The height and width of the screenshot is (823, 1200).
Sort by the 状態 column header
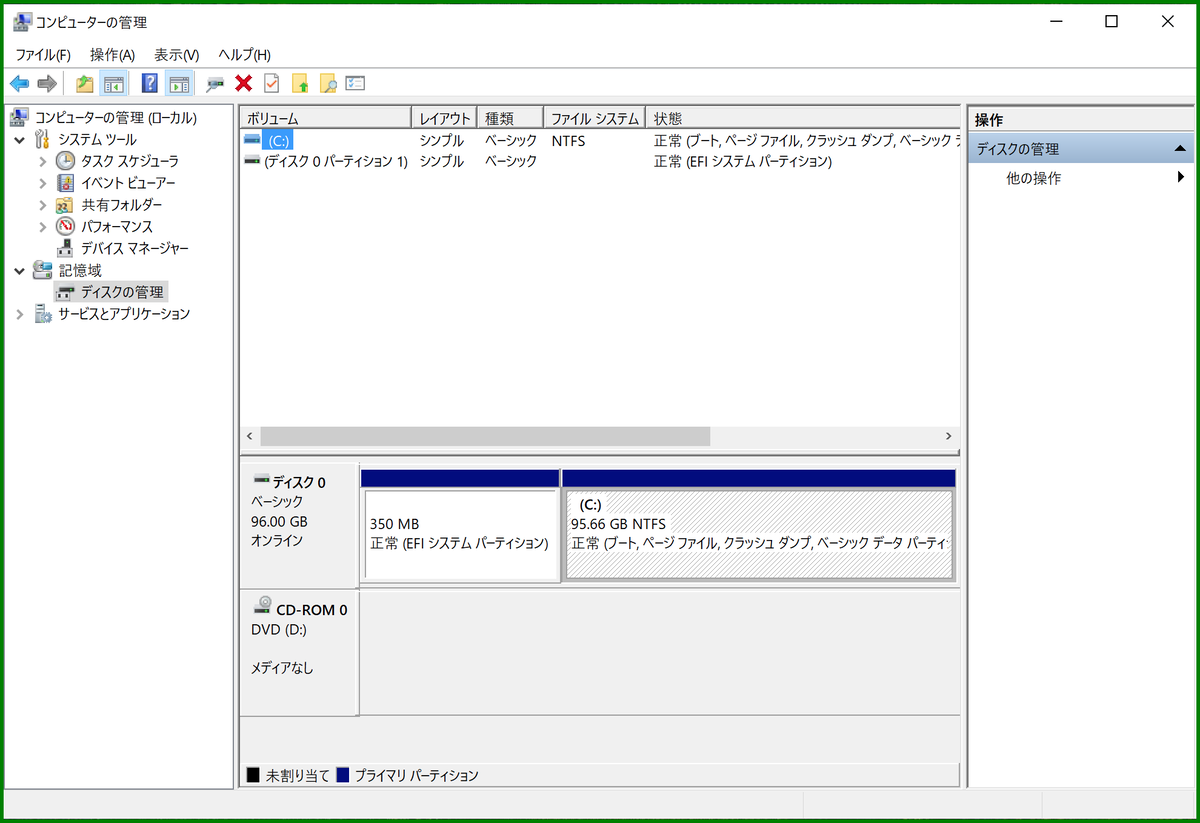[x=802, y=118]
